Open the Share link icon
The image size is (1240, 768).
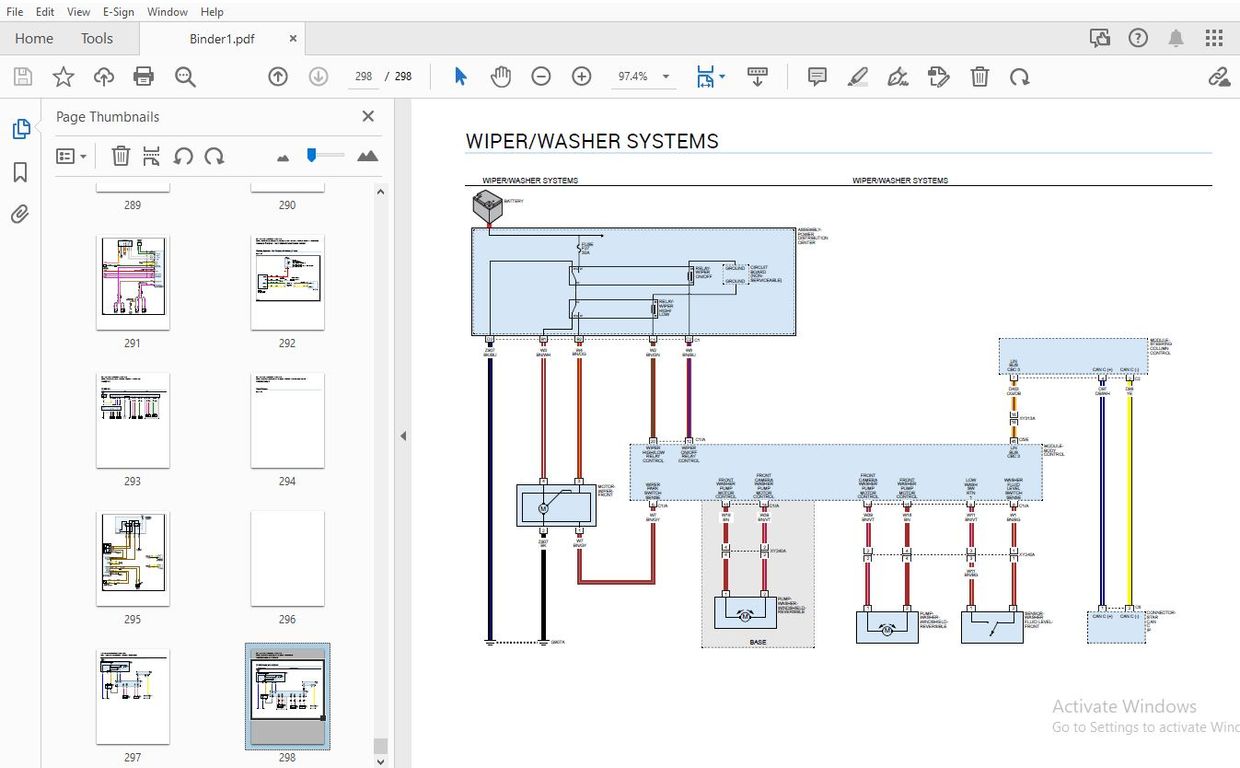pos(1219,77)
